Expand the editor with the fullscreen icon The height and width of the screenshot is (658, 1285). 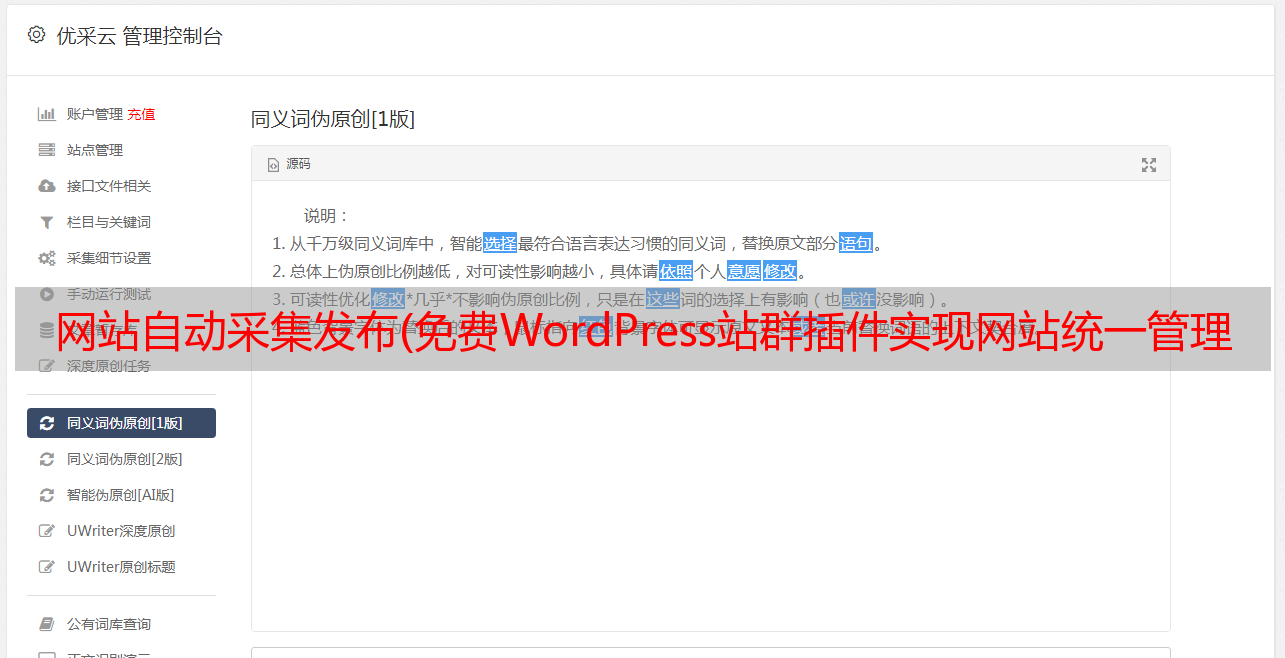click(1149, 165)
